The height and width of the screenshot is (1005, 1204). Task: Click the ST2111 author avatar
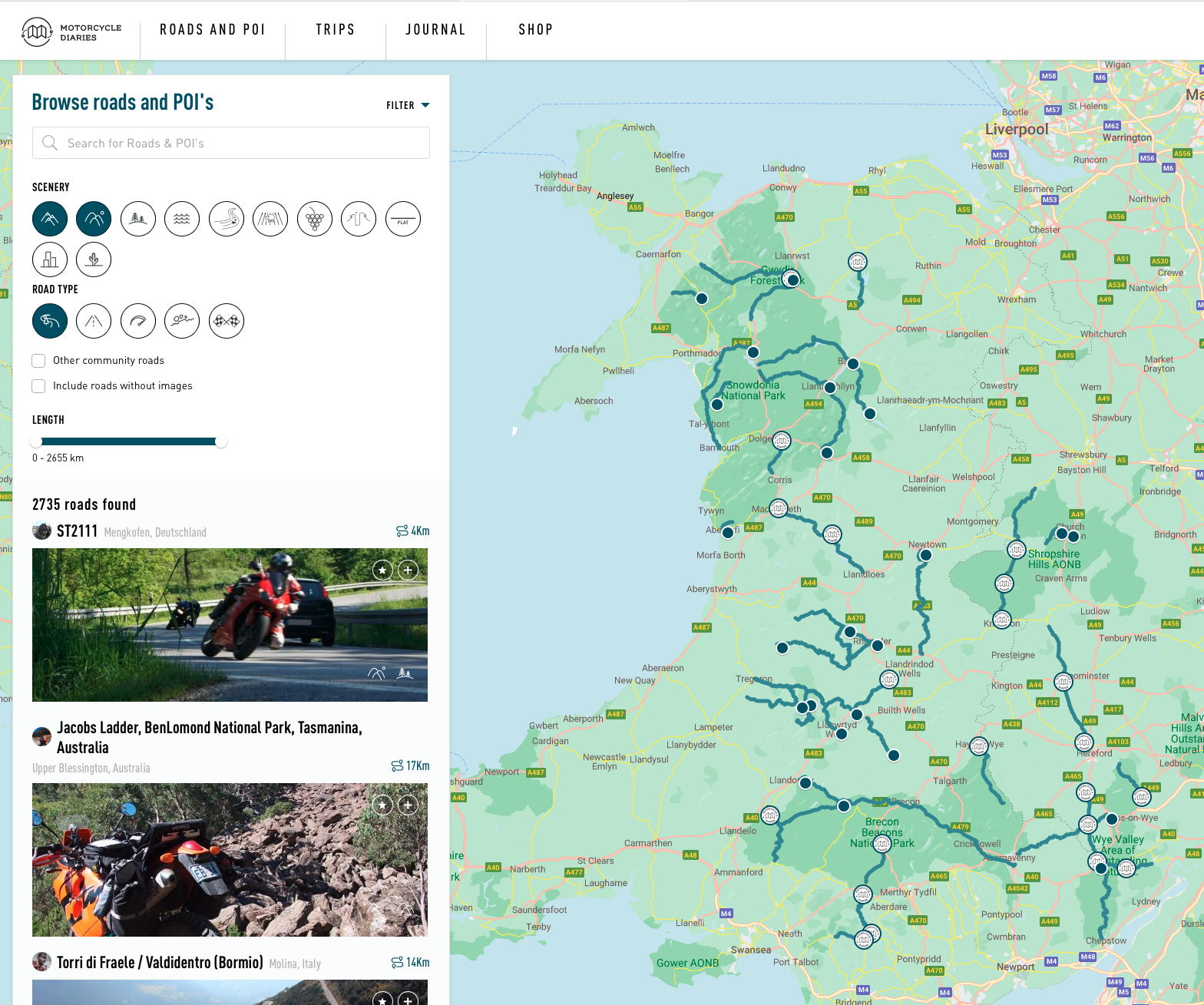coord(41,531)
